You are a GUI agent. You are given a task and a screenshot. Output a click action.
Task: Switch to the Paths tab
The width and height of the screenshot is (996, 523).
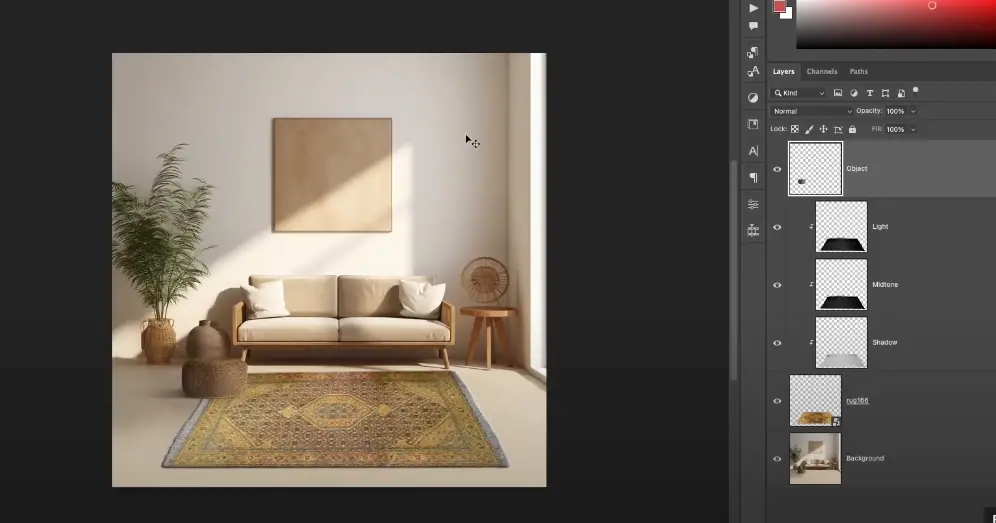[x=859, y=72]
